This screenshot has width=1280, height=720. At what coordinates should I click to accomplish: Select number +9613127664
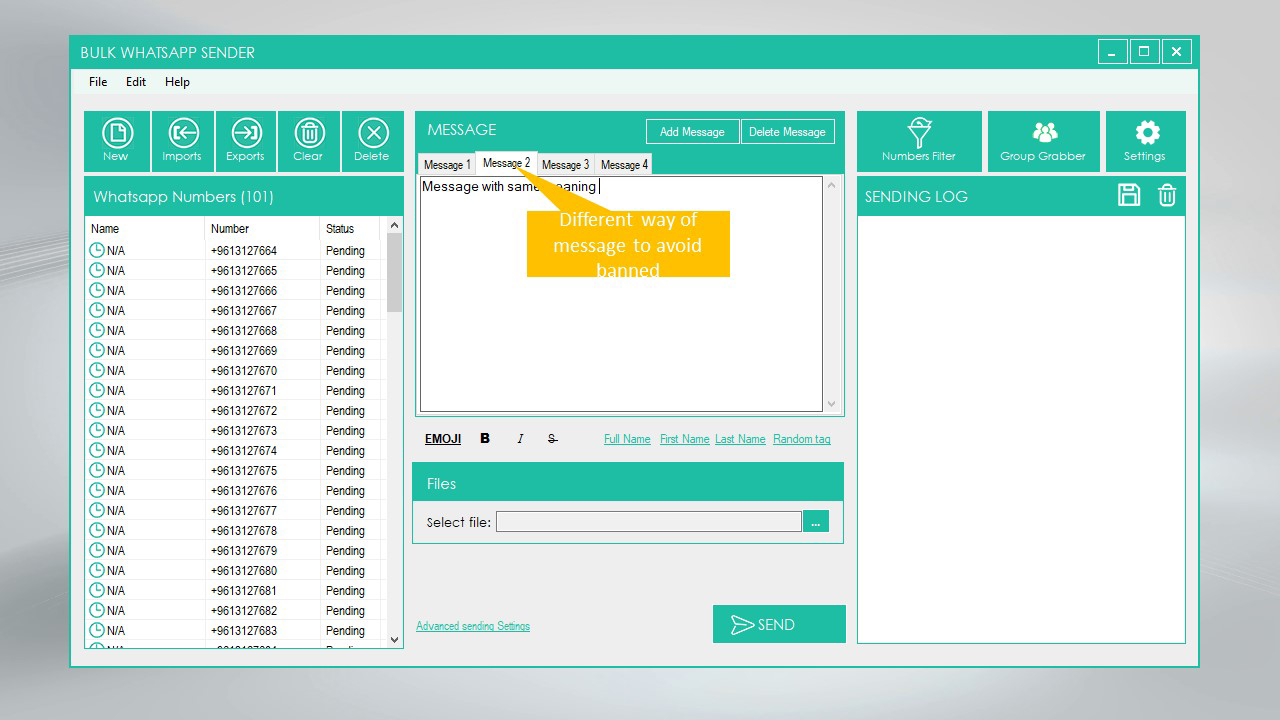[x=243, y=251]
